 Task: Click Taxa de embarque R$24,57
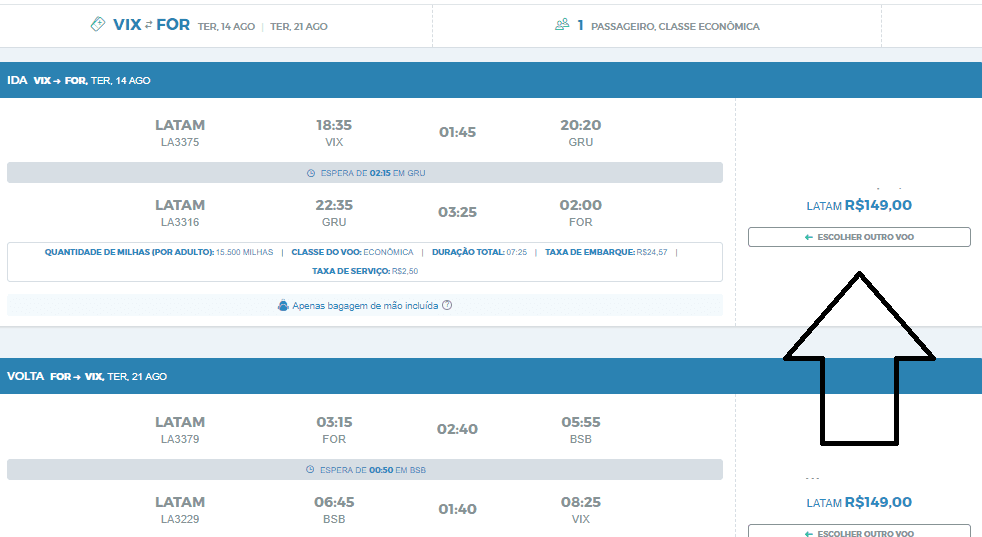(606, 253)
